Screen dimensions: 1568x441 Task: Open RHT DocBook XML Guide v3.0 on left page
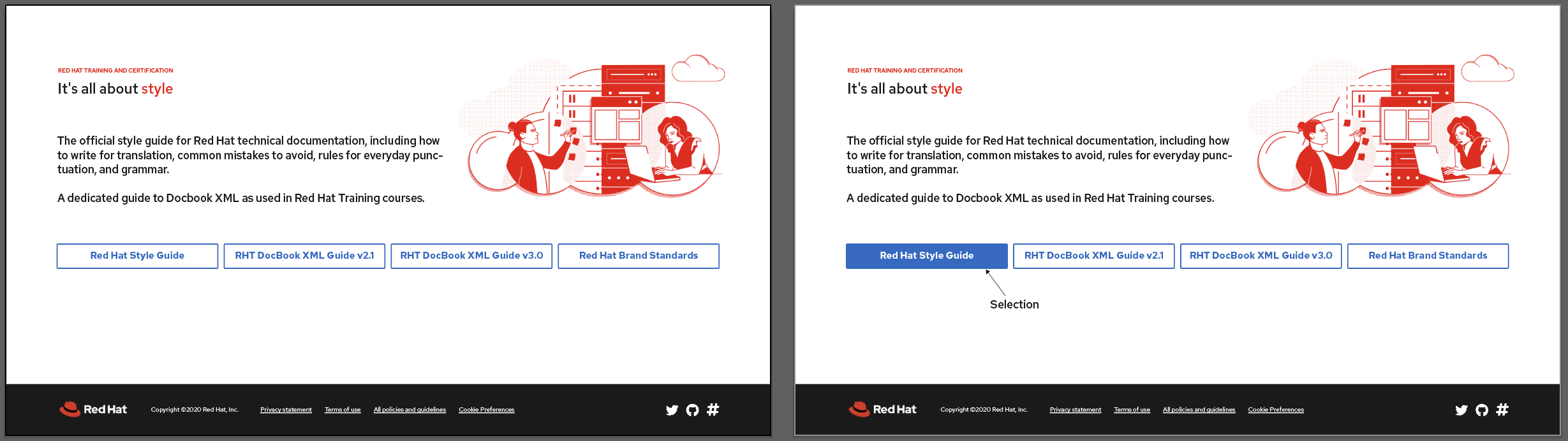[471, 256]
